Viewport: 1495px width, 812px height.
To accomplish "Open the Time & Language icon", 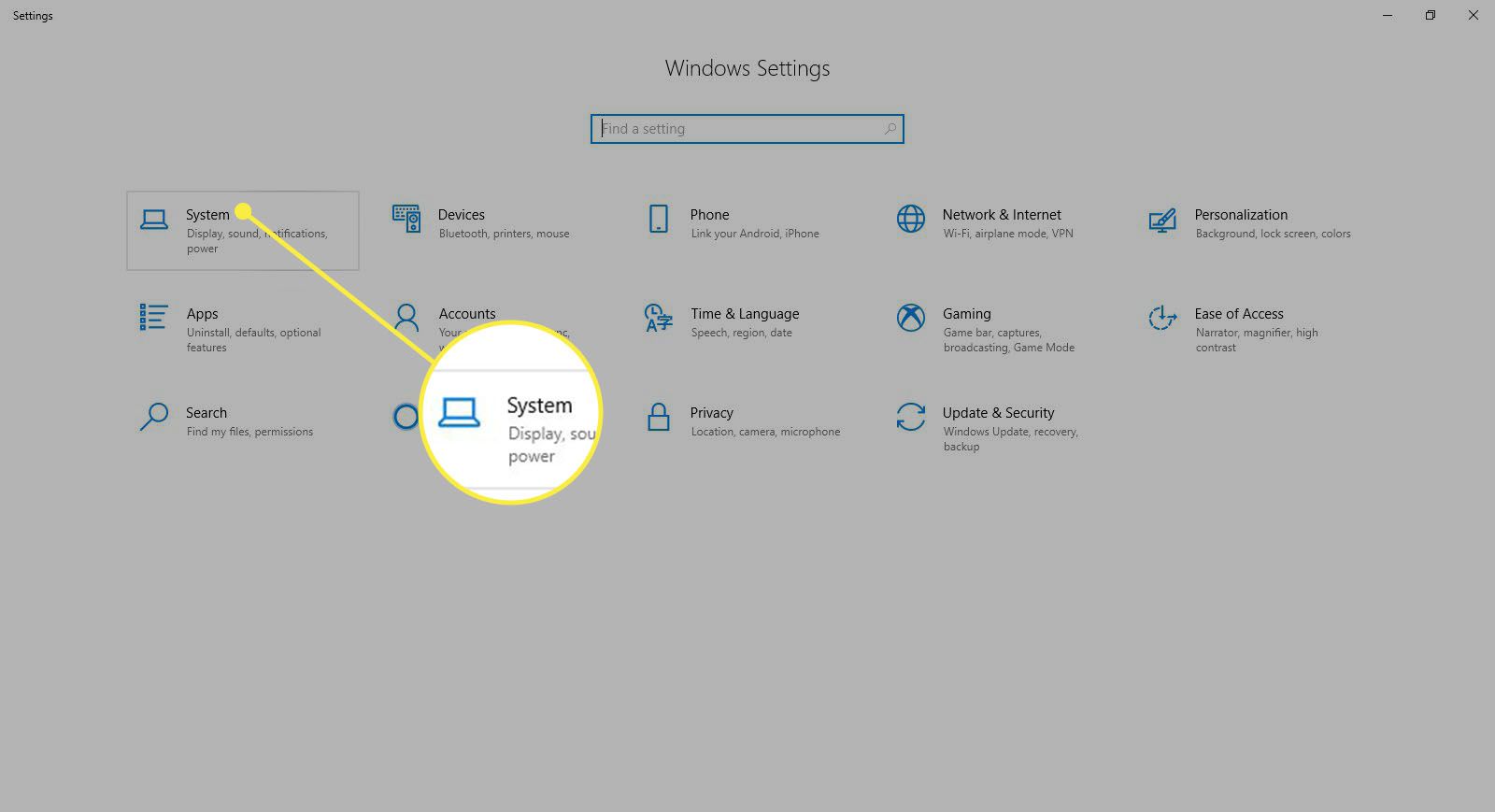I will [659, 318].
